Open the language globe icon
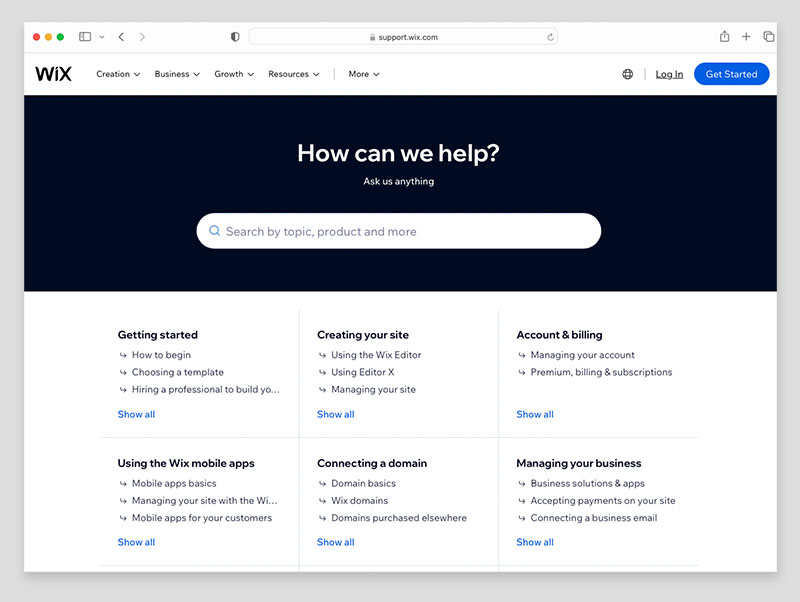This screenshot has width=800, height=602. point(628,74)
